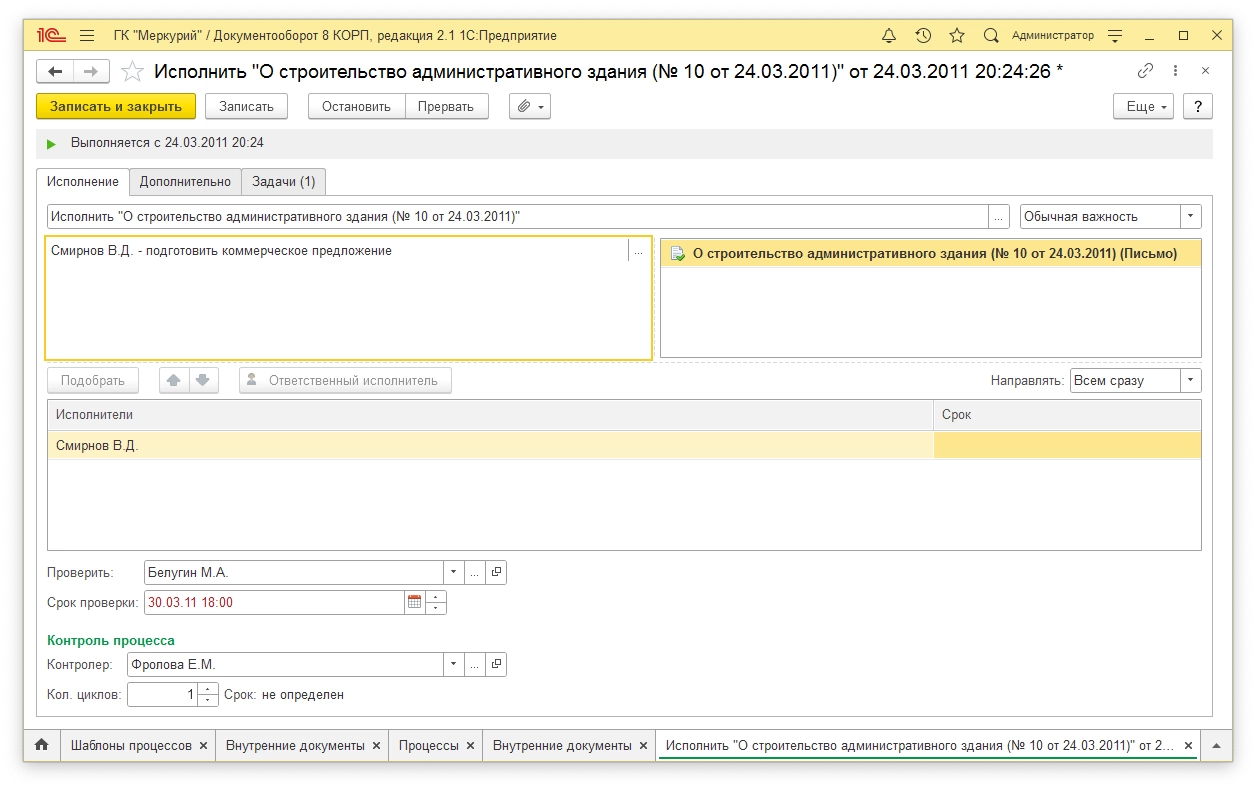
Task: Move executor up arrow button
Action: (x=174, y=380)
